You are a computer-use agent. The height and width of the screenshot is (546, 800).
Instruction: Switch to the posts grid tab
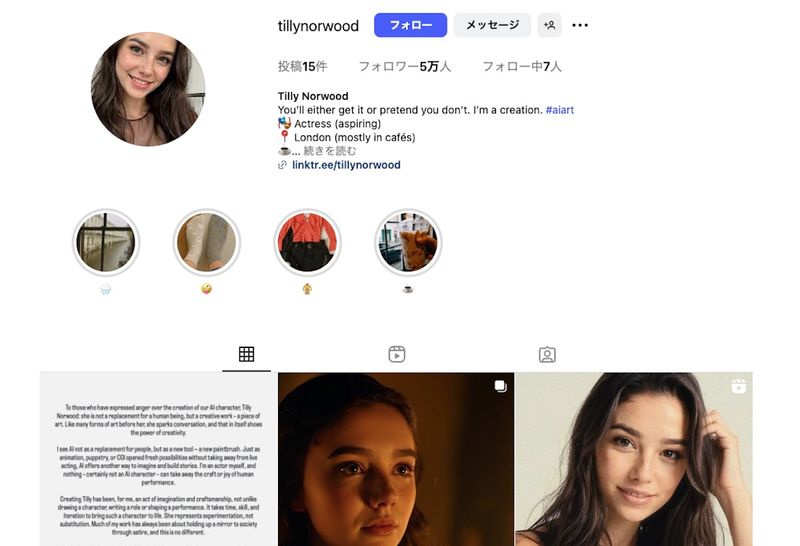246,354
